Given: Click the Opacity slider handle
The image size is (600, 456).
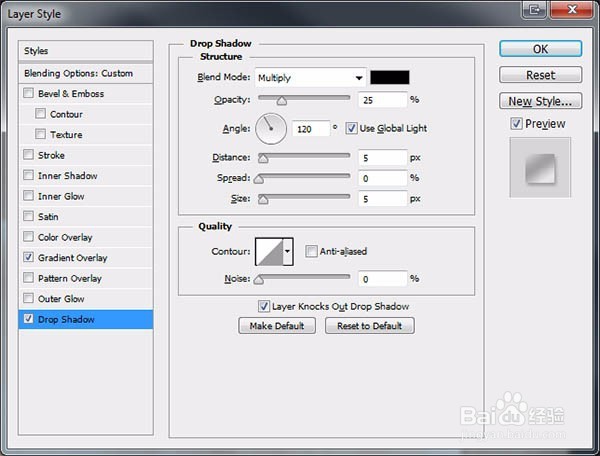Looking at the screenshot, I should pos(282,101).
